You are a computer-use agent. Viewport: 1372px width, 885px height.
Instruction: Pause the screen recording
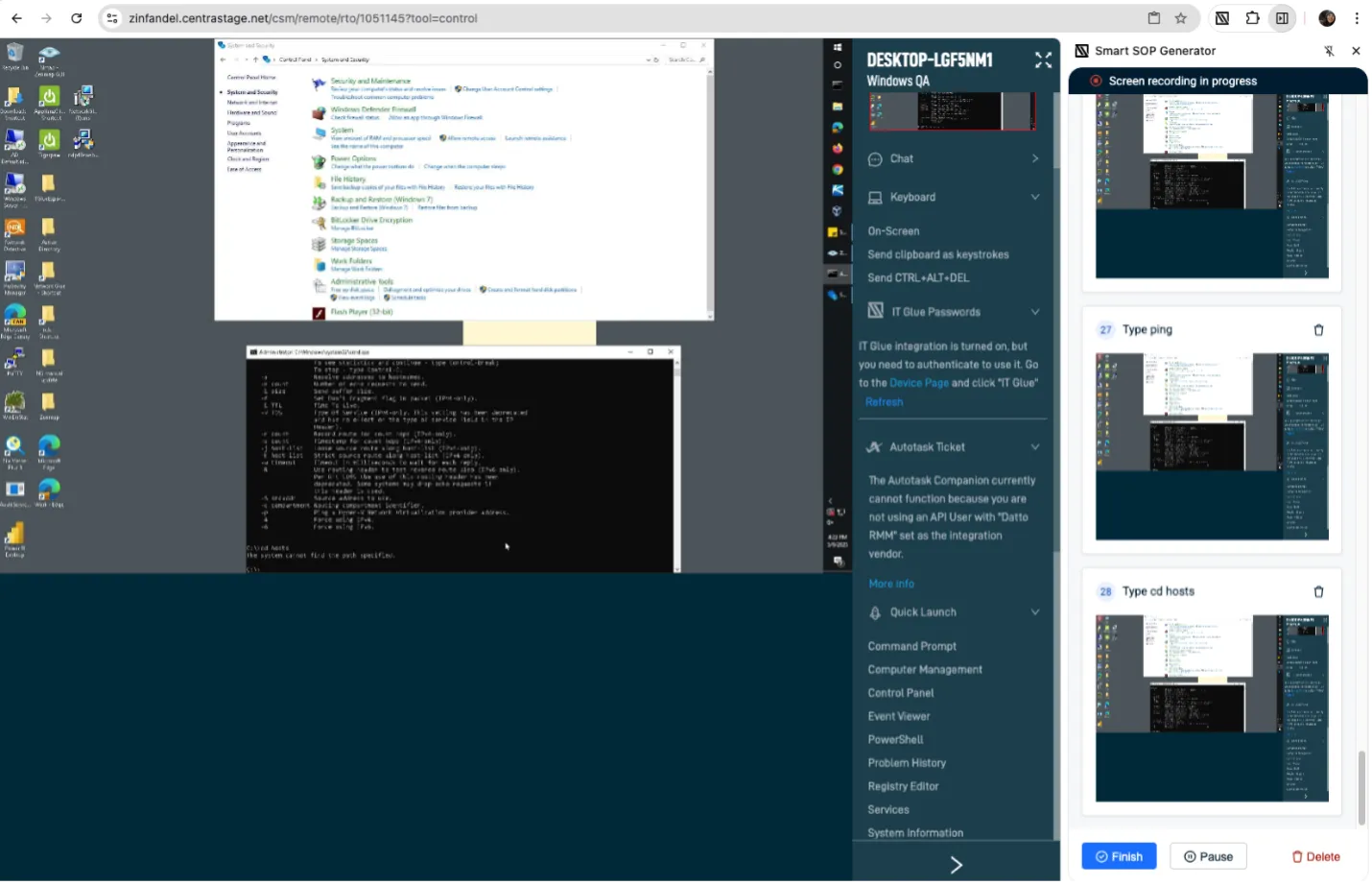pyautogui.click(x=1208, y=856)
